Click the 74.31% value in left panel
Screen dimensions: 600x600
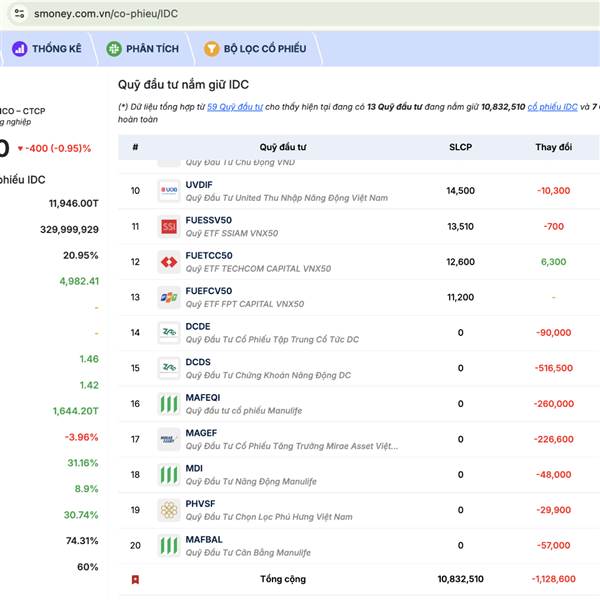(x=82, y=541)
